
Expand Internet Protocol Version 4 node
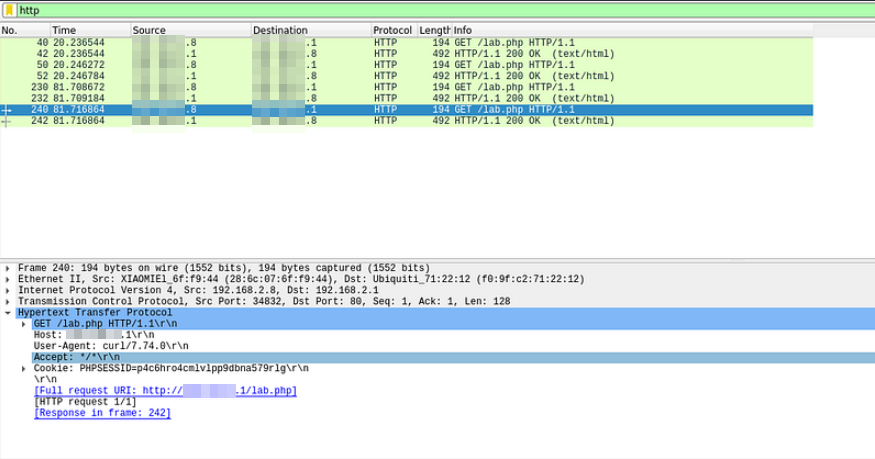click(x=7, y=291)
